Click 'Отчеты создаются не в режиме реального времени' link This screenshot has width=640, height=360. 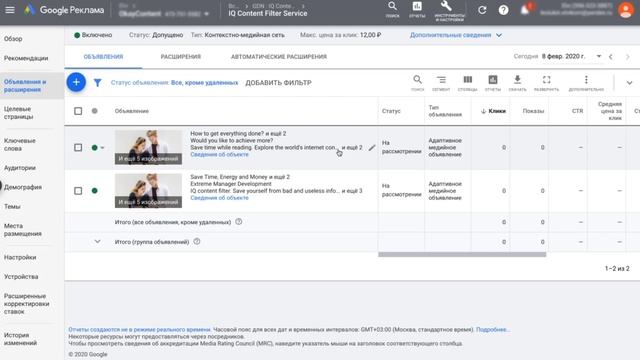coord(139,329)
